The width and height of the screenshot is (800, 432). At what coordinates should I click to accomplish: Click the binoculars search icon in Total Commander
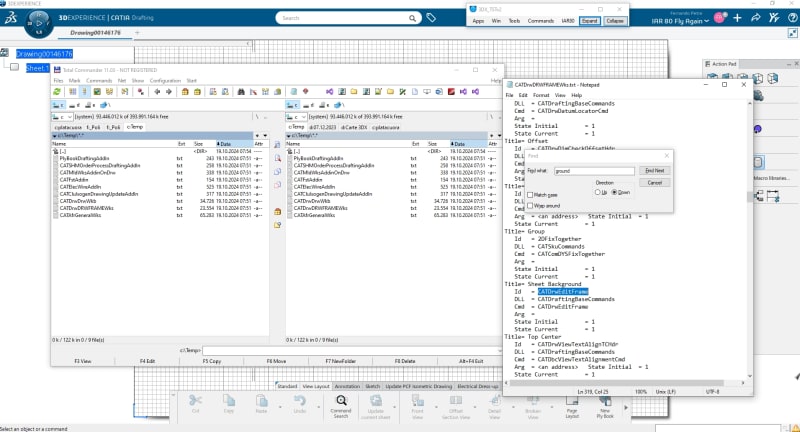(241, 92)
